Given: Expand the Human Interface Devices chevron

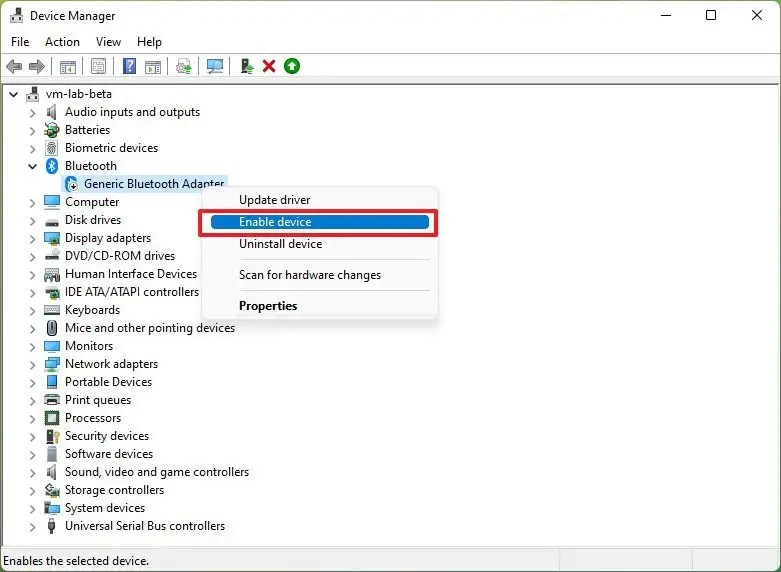Looking at the screenshot, I should tap(32, 275).
